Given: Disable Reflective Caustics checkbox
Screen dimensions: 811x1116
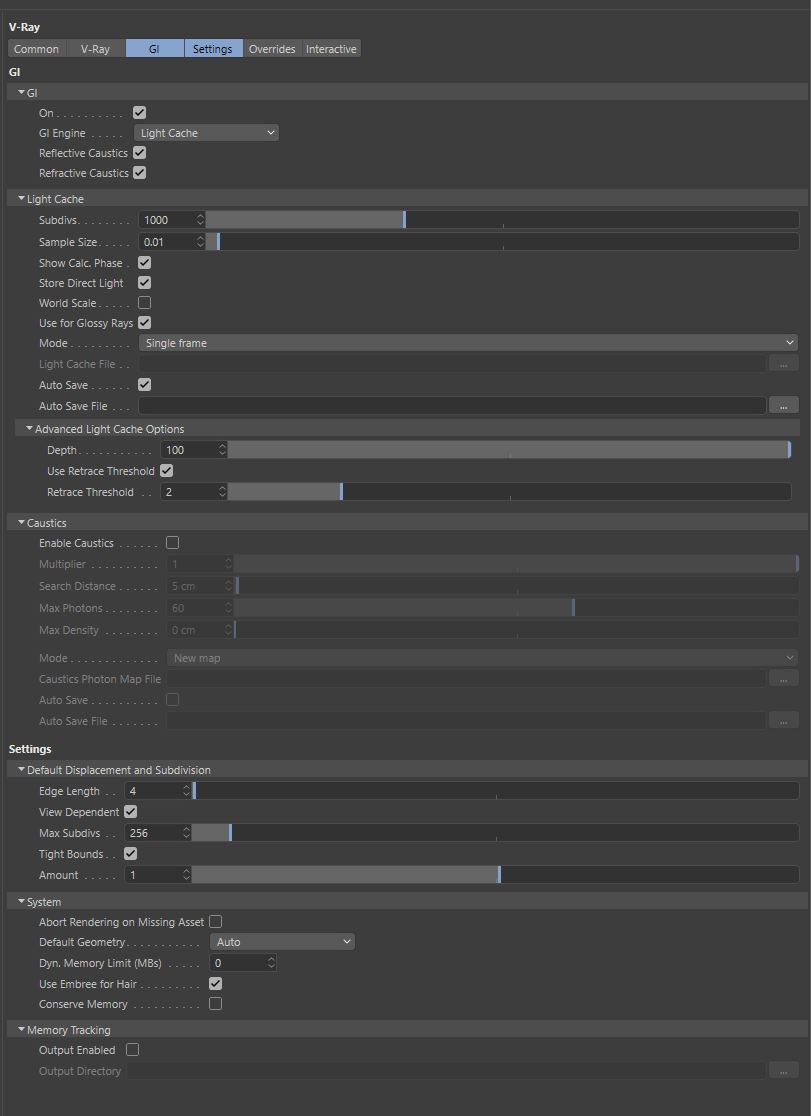Looking at the screenshot, I should pos(140,152).
